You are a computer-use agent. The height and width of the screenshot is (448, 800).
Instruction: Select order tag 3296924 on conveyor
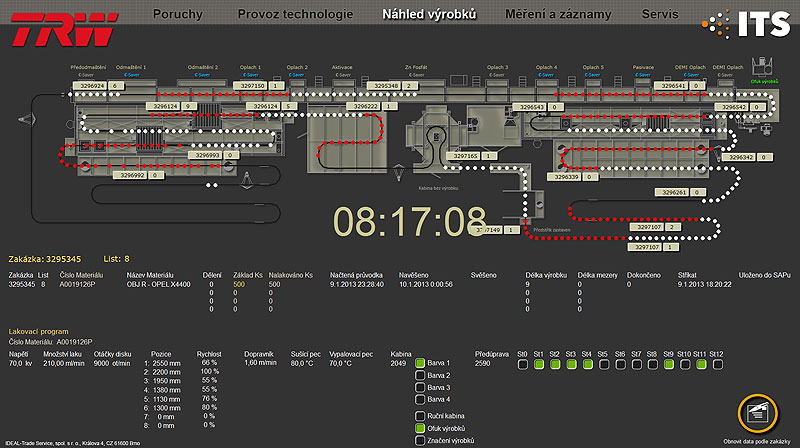pos(91,87)
